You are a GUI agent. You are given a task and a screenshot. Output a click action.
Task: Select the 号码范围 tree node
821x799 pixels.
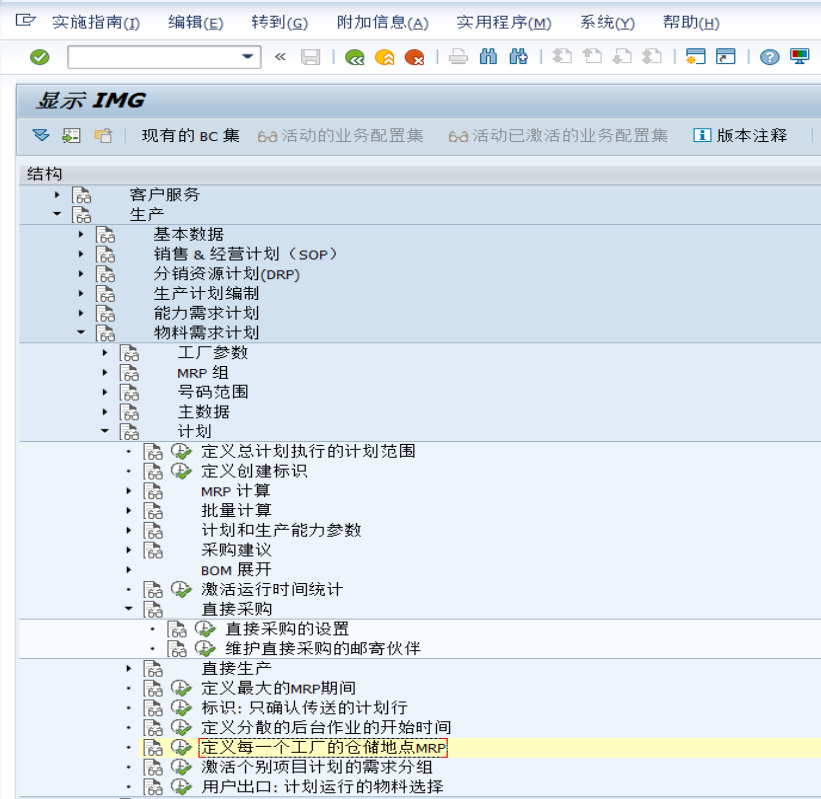[x=213, y=392]
